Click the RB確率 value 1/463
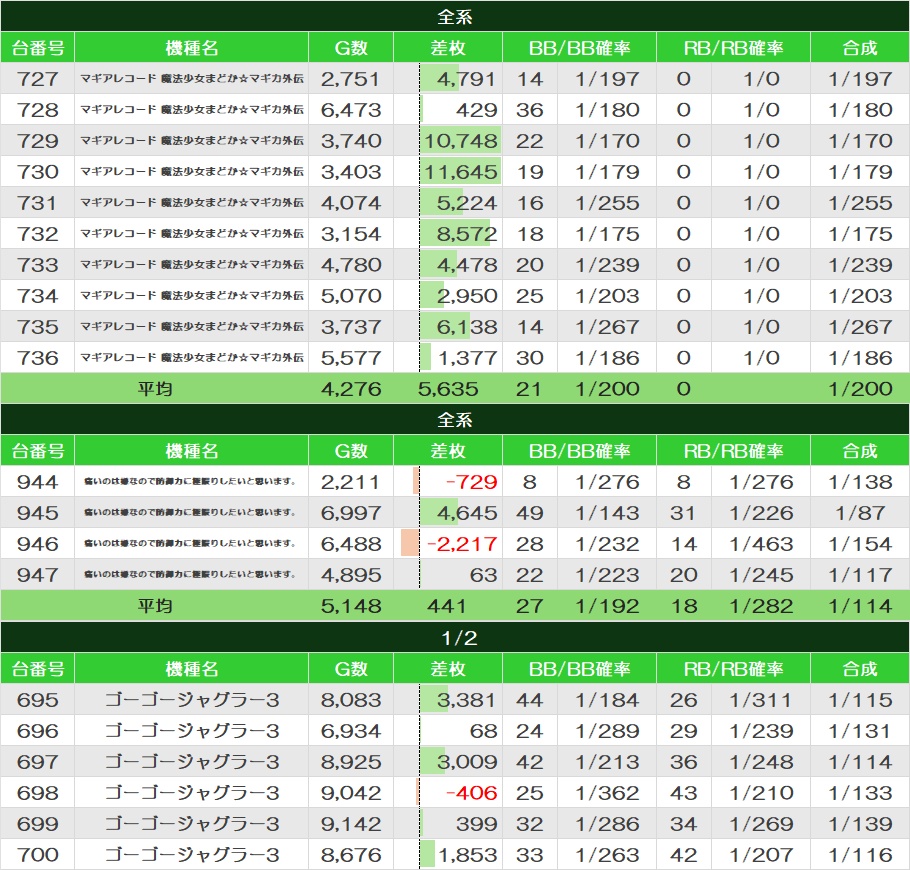This screenshot has height=870, width=910. pos(761,544)
